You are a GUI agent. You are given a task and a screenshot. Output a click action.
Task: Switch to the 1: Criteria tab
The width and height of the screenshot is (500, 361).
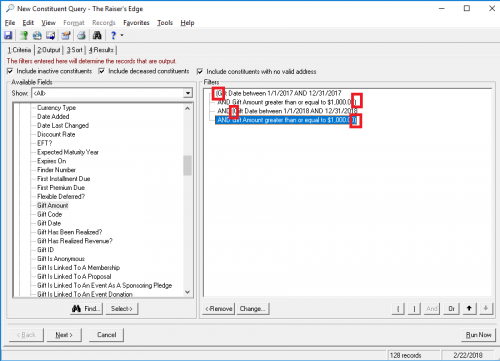20,50
